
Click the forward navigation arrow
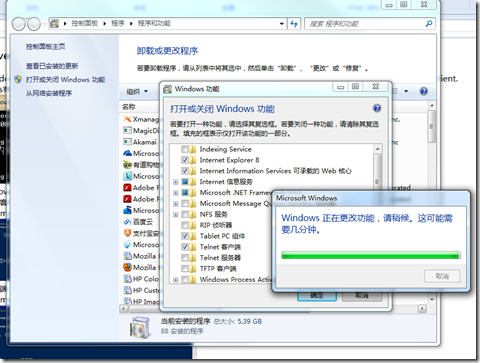tap(34, 24)
